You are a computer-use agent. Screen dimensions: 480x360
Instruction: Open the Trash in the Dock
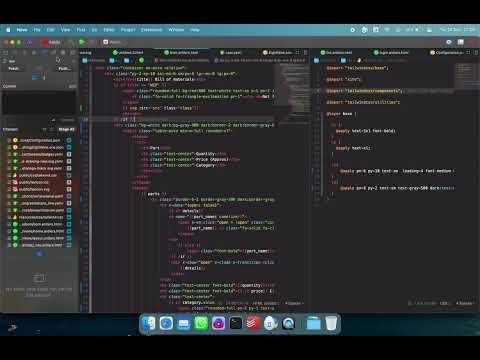pyautogui.click(x=331, y=323)
